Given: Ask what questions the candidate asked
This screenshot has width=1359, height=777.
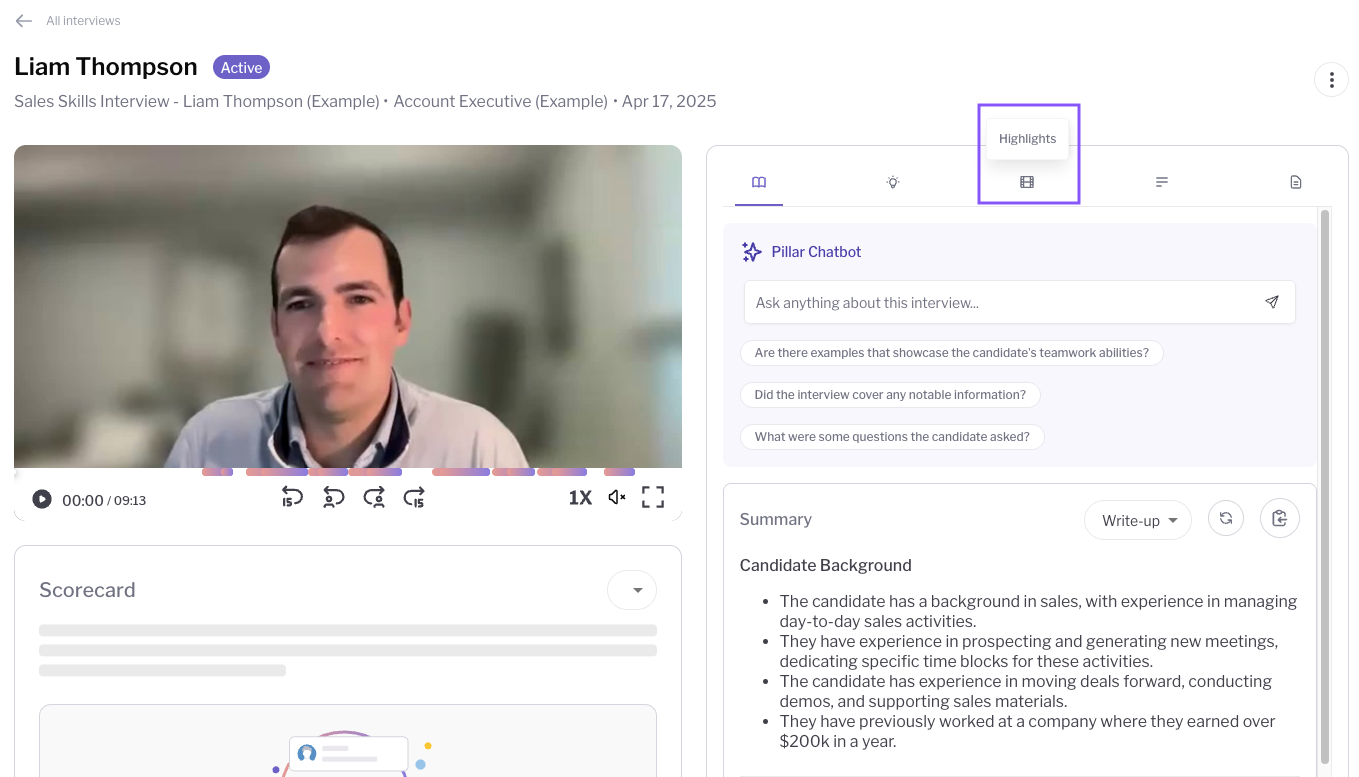Looking at the screenshot, I should click(x=892, y=437).
